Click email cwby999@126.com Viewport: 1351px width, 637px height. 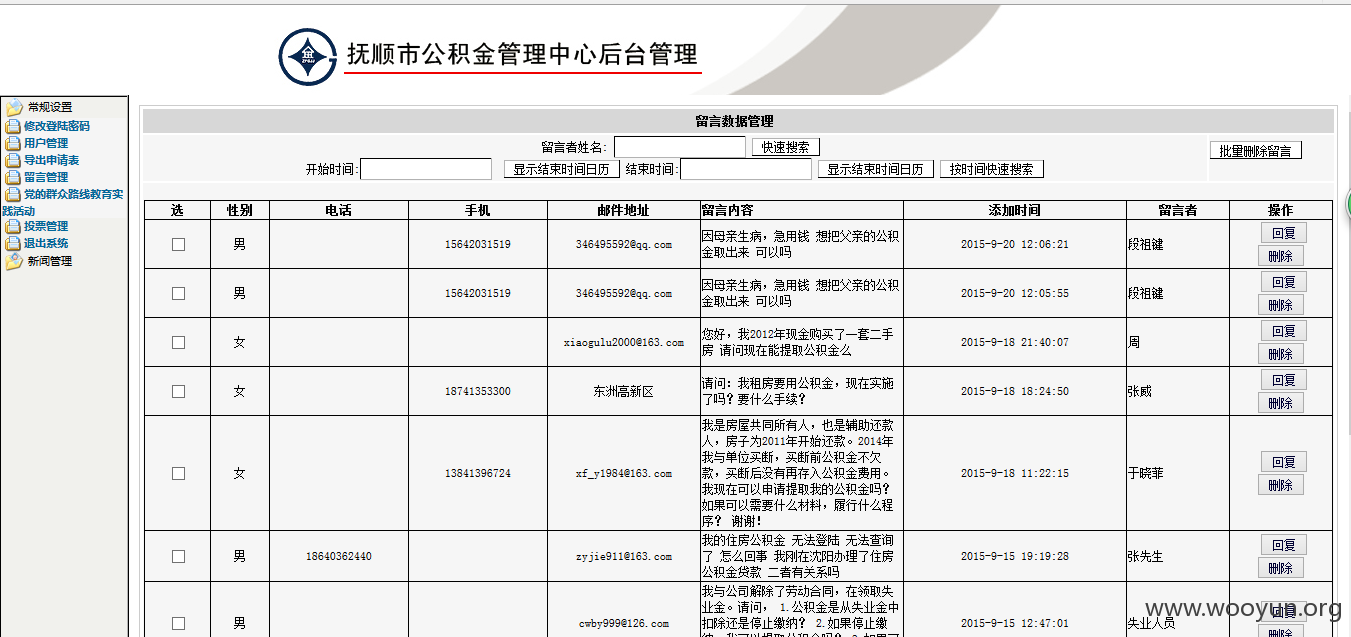point(624,623)
